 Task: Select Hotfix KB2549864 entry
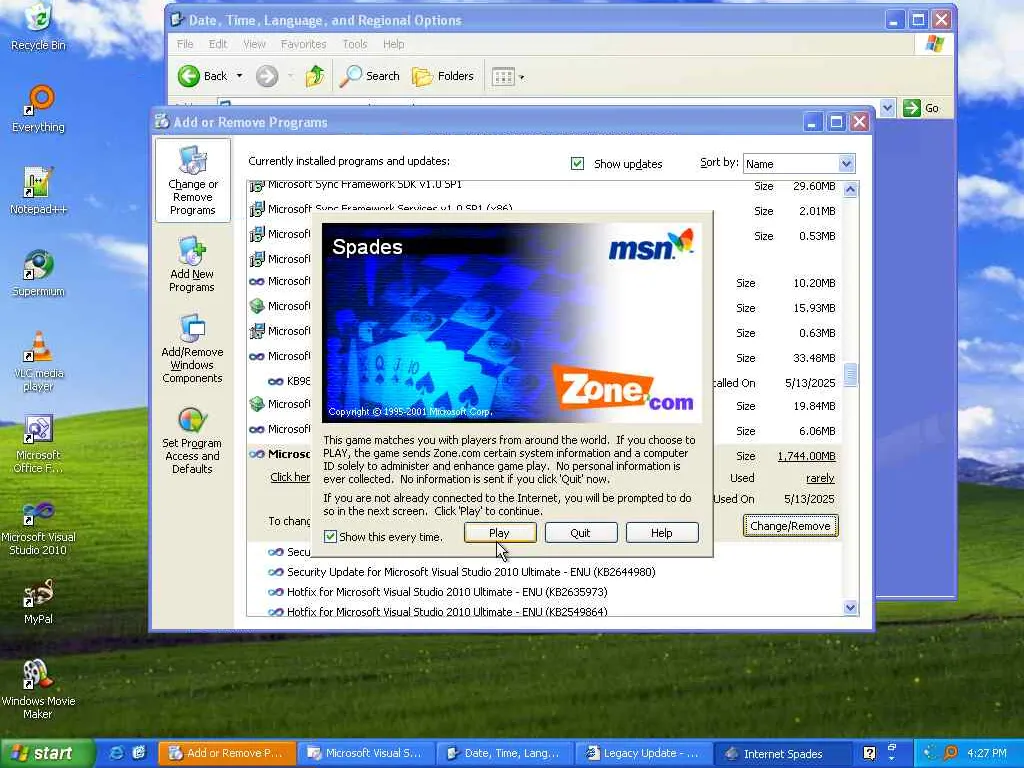point(447,611)
